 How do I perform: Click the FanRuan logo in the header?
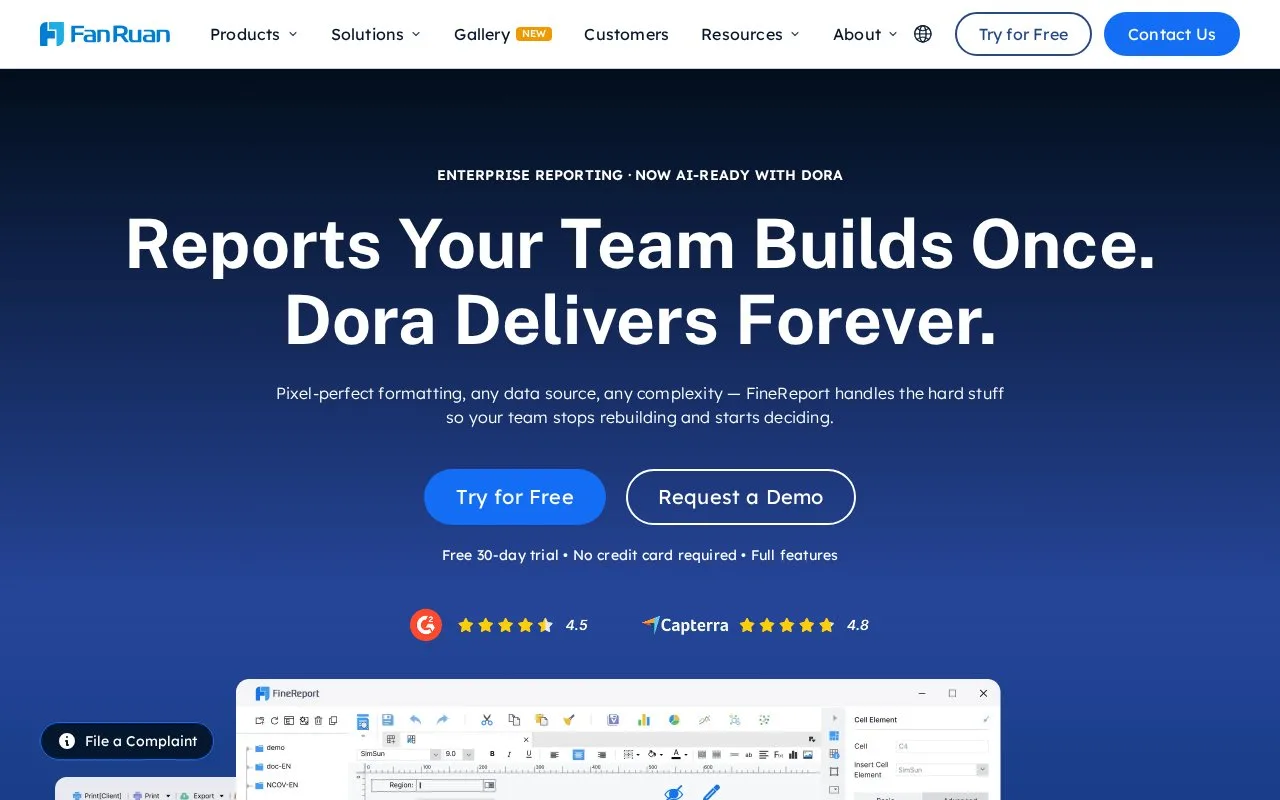tap(105, 34)
